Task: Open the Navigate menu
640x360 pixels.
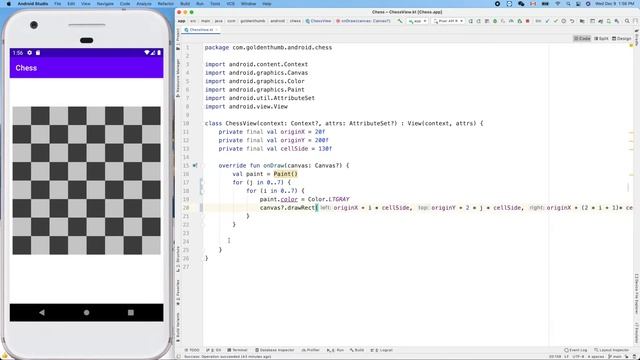Action: coord(105,4)
